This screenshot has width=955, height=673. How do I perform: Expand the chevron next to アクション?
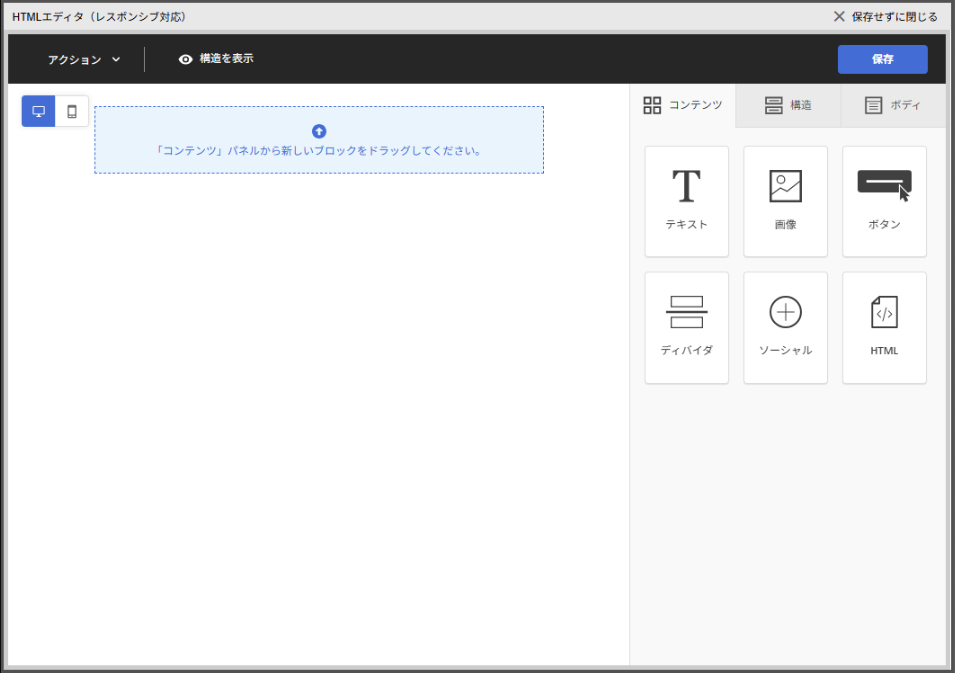116,60
